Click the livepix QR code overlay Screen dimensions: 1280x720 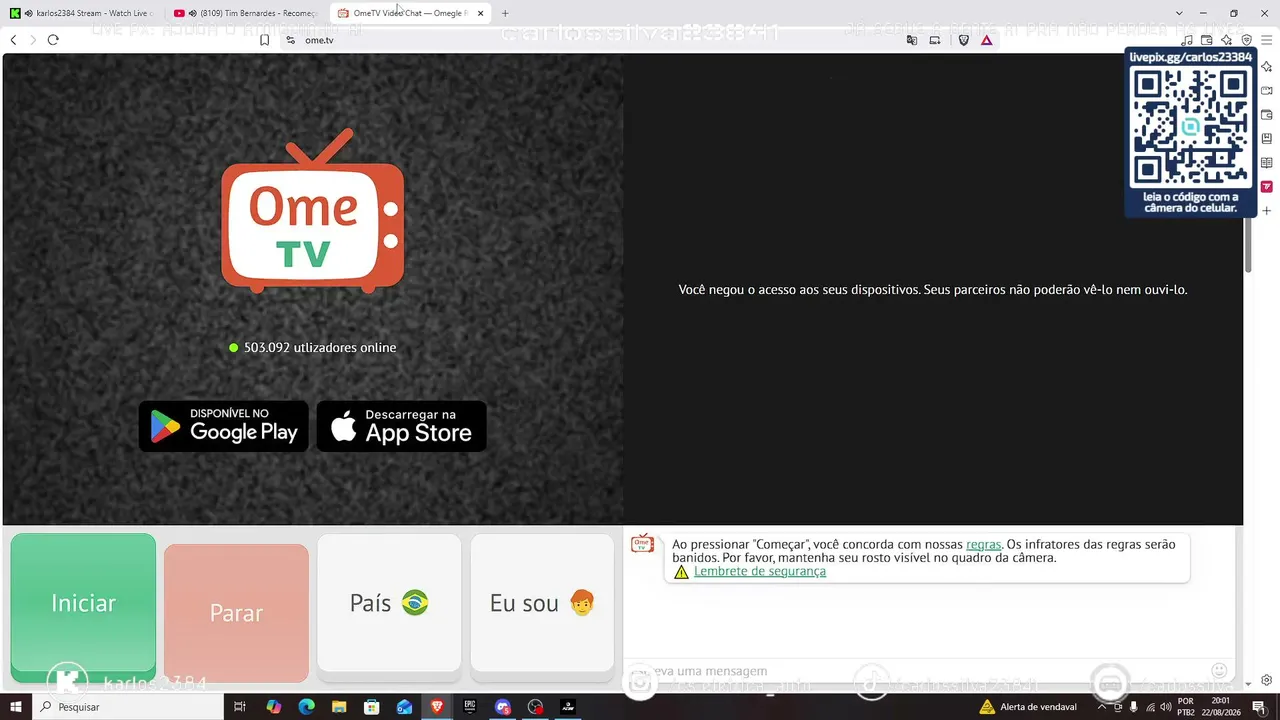coord(1191,131)
